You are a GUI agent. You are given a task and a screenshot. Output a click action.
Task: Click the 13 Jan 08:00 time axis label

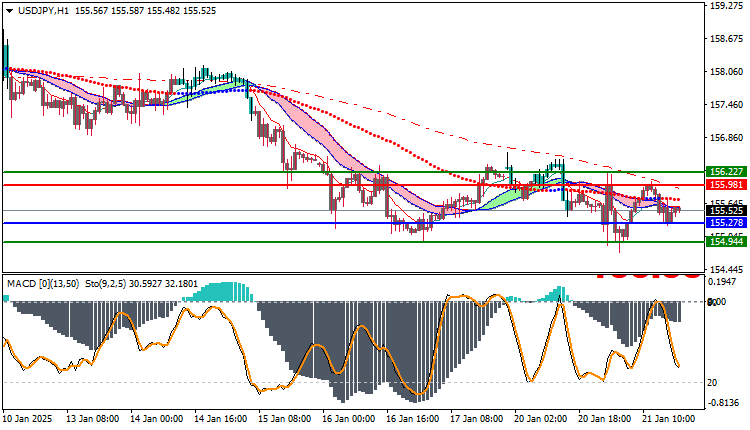point(92,419)
